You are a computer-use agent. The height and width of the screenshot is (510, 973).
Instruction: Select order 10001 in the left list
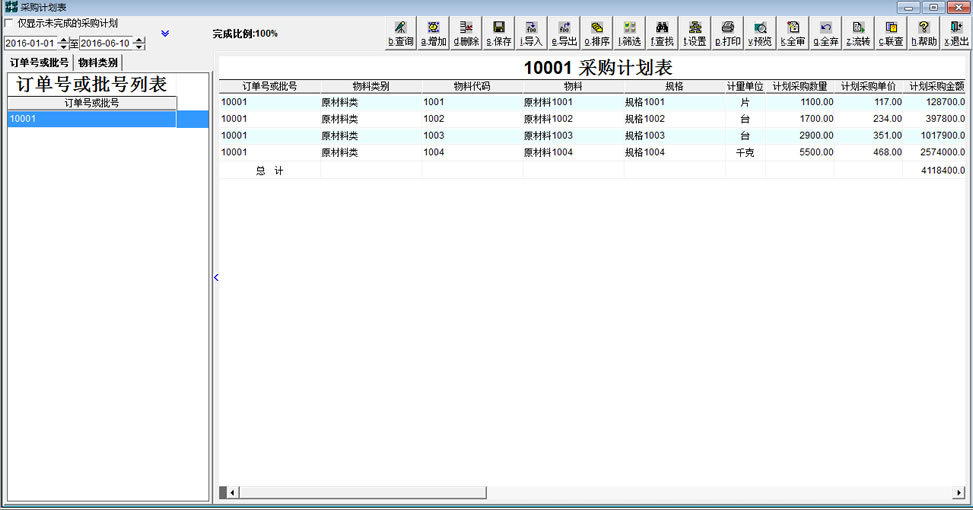tap(92, 119)
